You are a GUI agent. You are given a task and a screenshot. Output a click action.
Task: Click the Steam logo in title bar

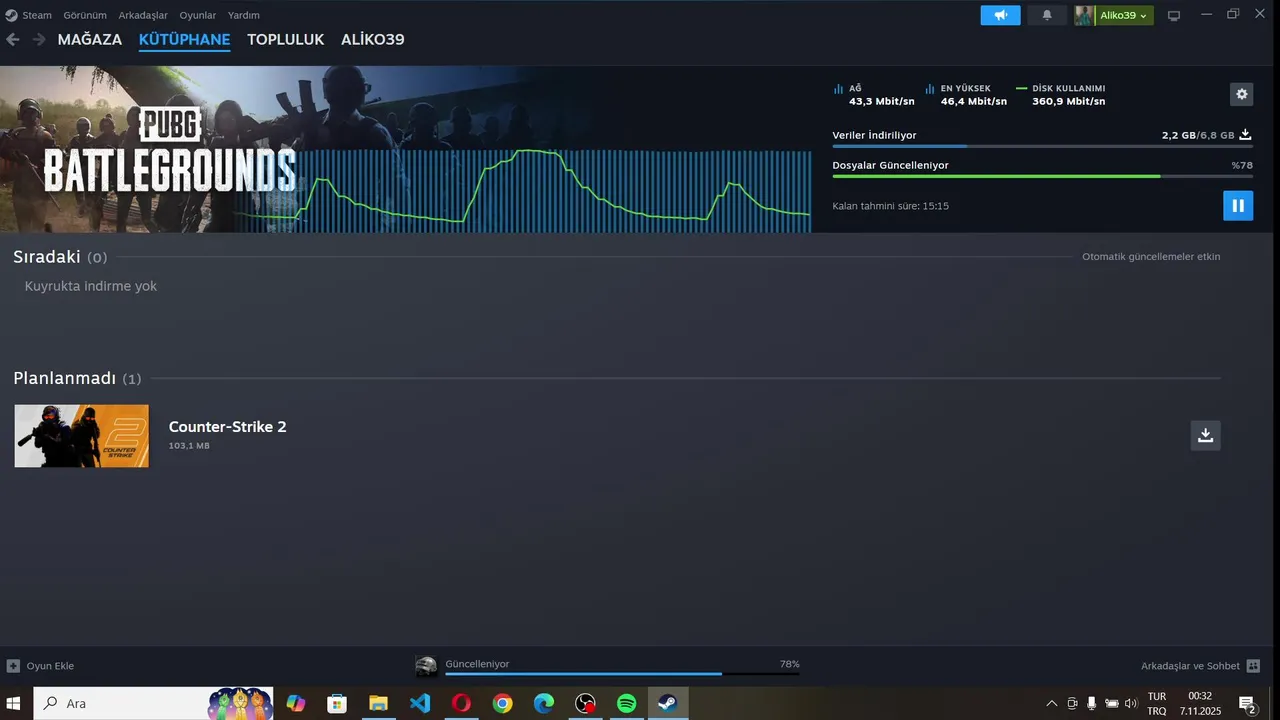point(11,15)
